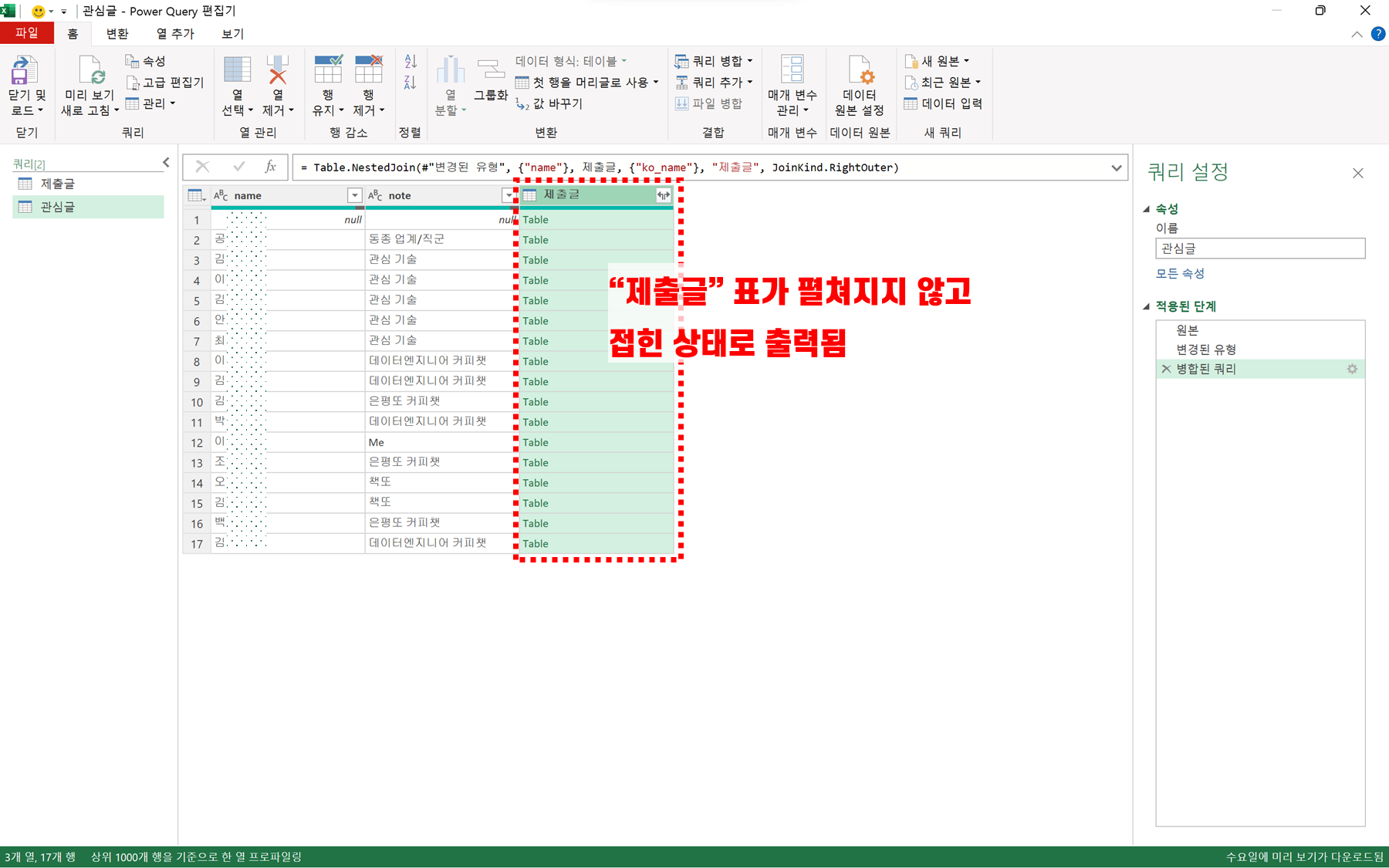Screen dimensions: 1389x868
Task: Click the query name field containing 관심글
Action: (x=1259, y=248)
